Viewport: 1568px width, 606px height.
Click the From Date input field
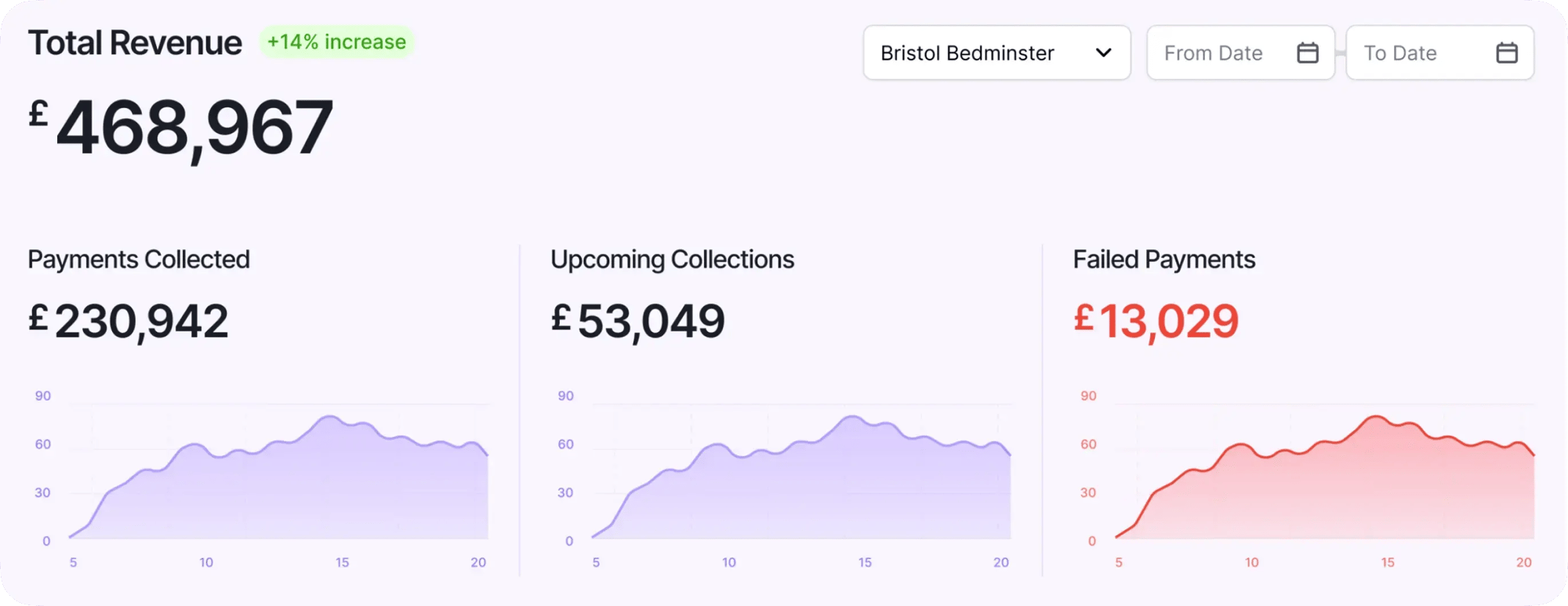tap(1214, 53)
